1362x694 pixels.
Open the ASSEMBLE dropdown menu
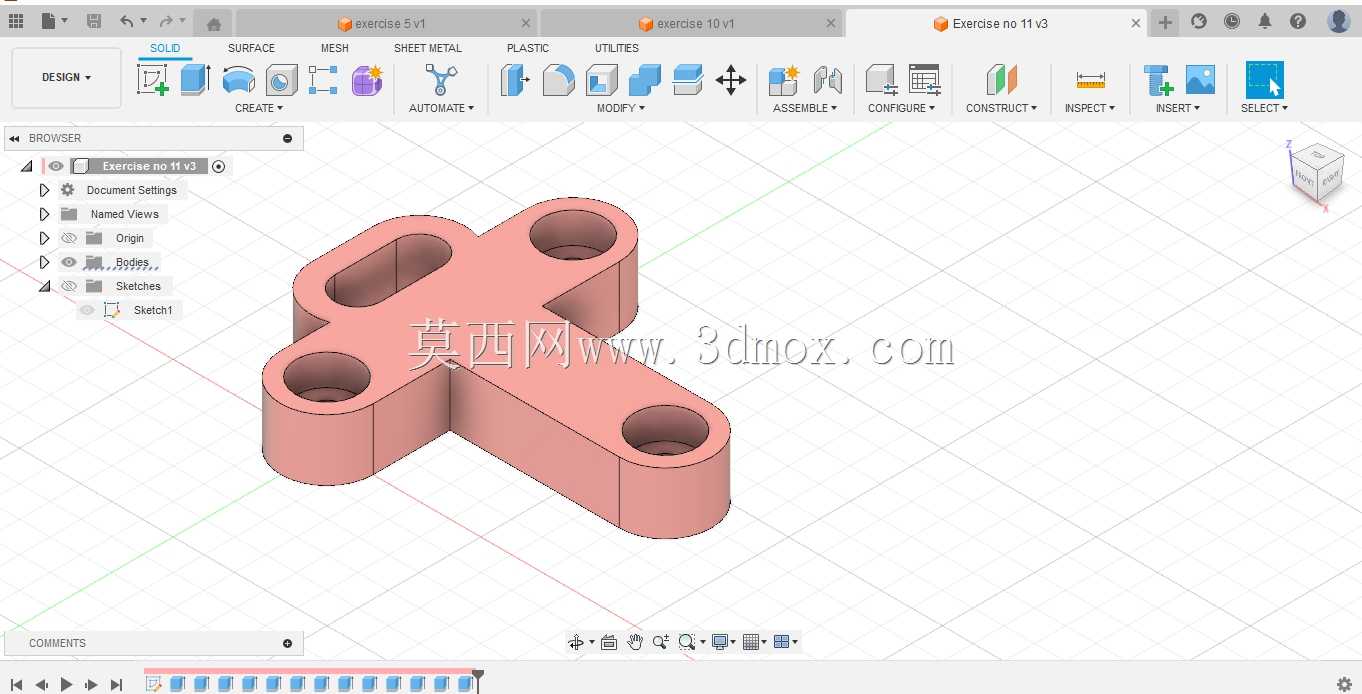tap(805, 108)
